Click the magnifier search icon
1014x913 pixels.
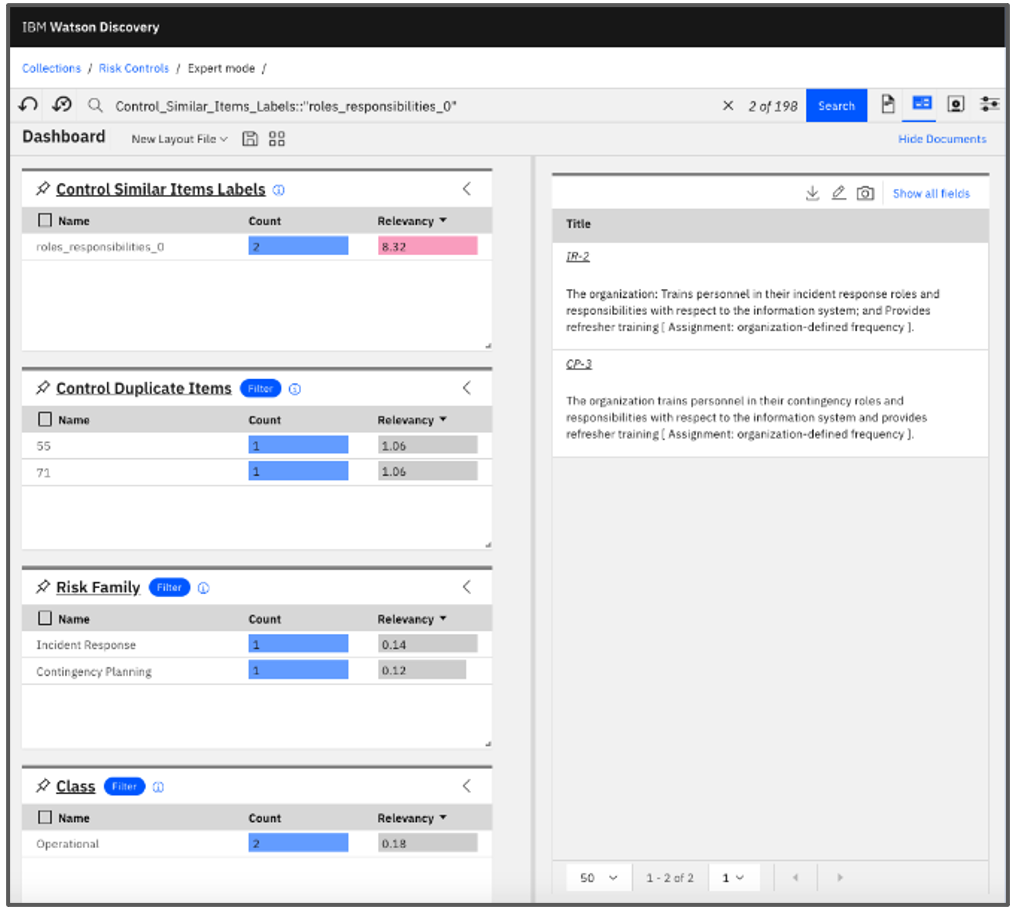pyautogui.click(x=95, y=105)
